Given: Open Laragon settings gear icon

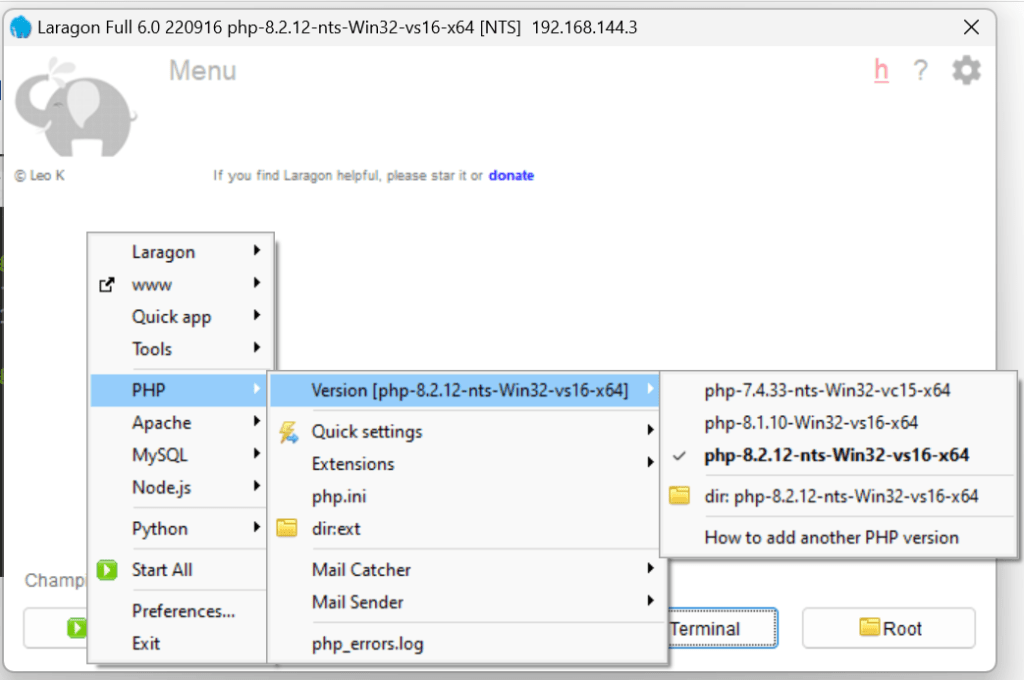Looking at the screenshot, I should tap(967, 70).
